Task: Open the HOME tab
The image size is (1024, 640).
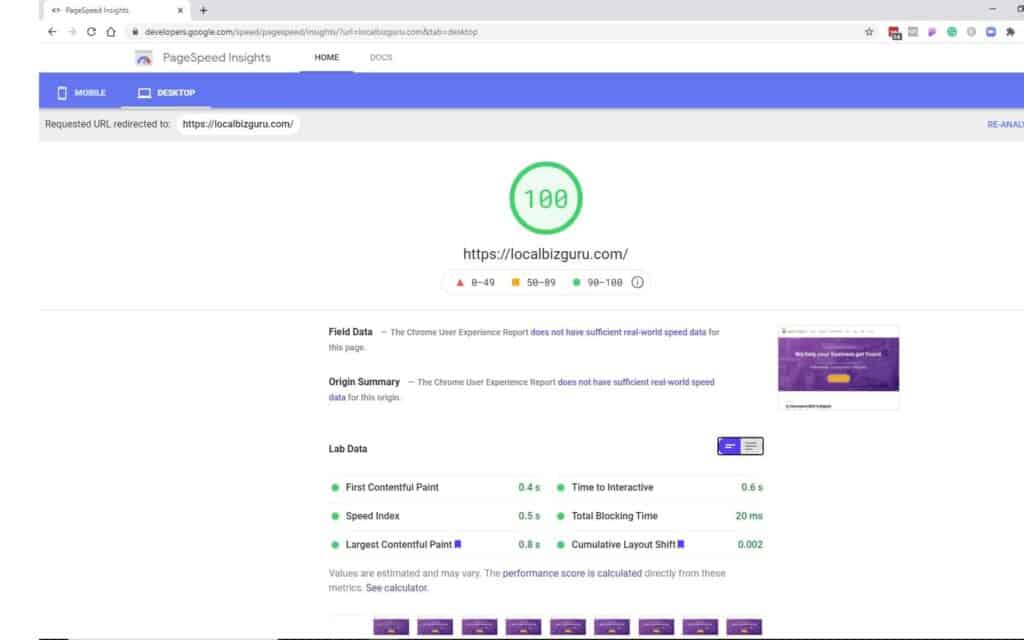Action: [x=325, y=57]
